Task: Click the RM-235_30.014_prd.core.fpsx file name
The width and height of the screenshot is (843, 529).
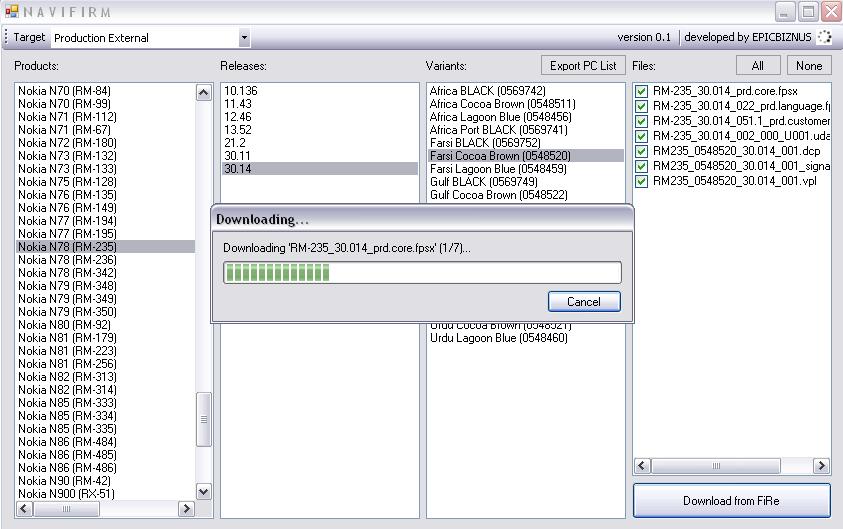Action: tap(725, 91)
